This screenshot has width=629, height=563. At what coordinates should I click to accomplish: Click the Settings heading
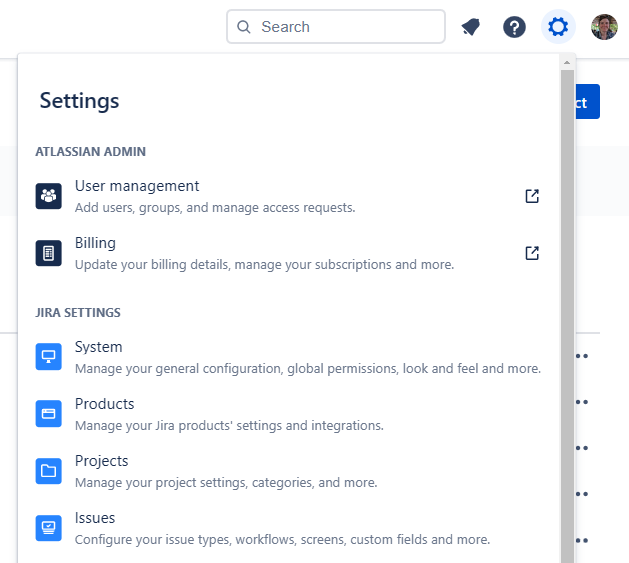(79, 101)
